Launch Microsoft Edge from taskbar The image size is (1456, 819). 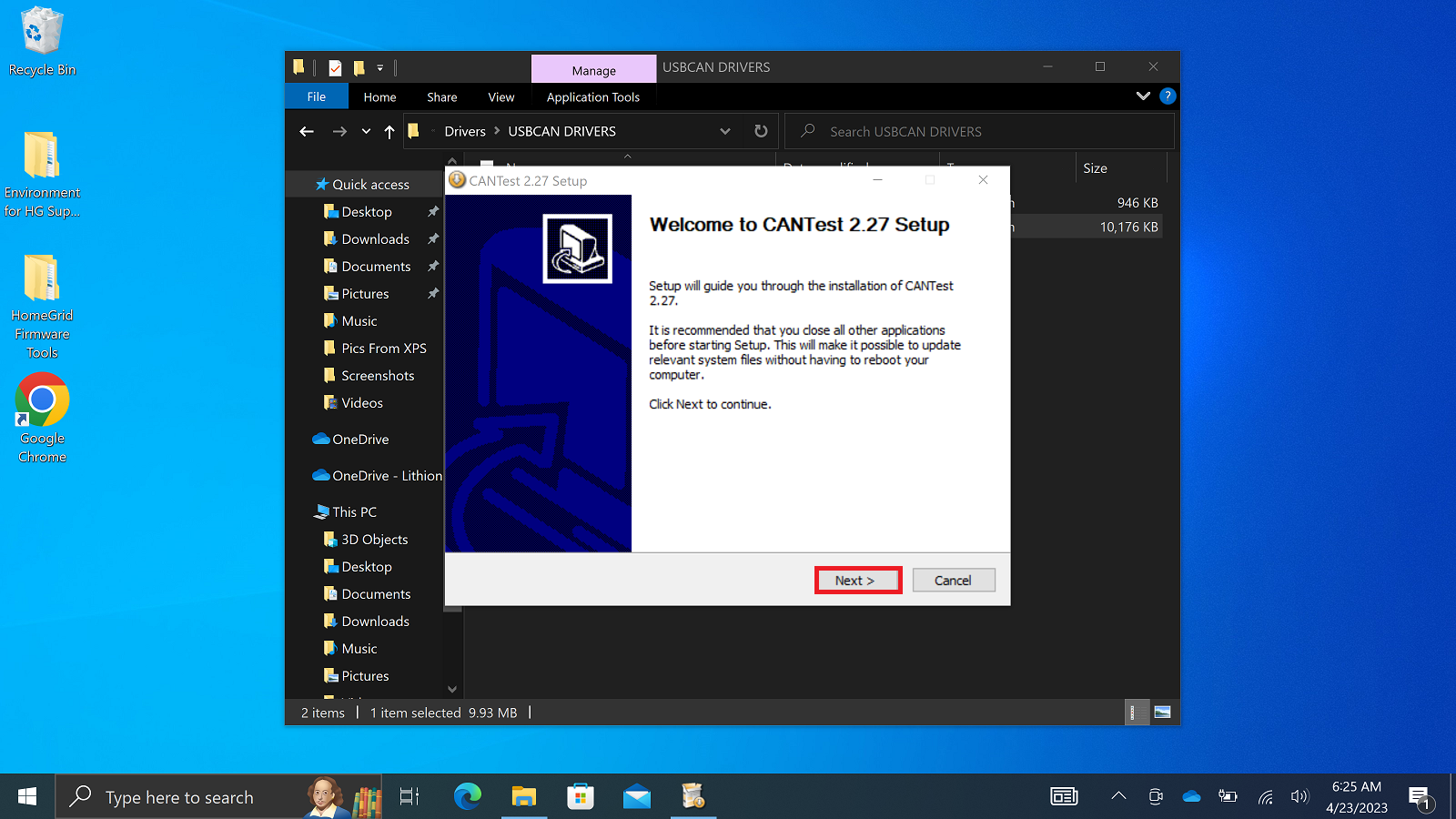[x=467, y=796]
